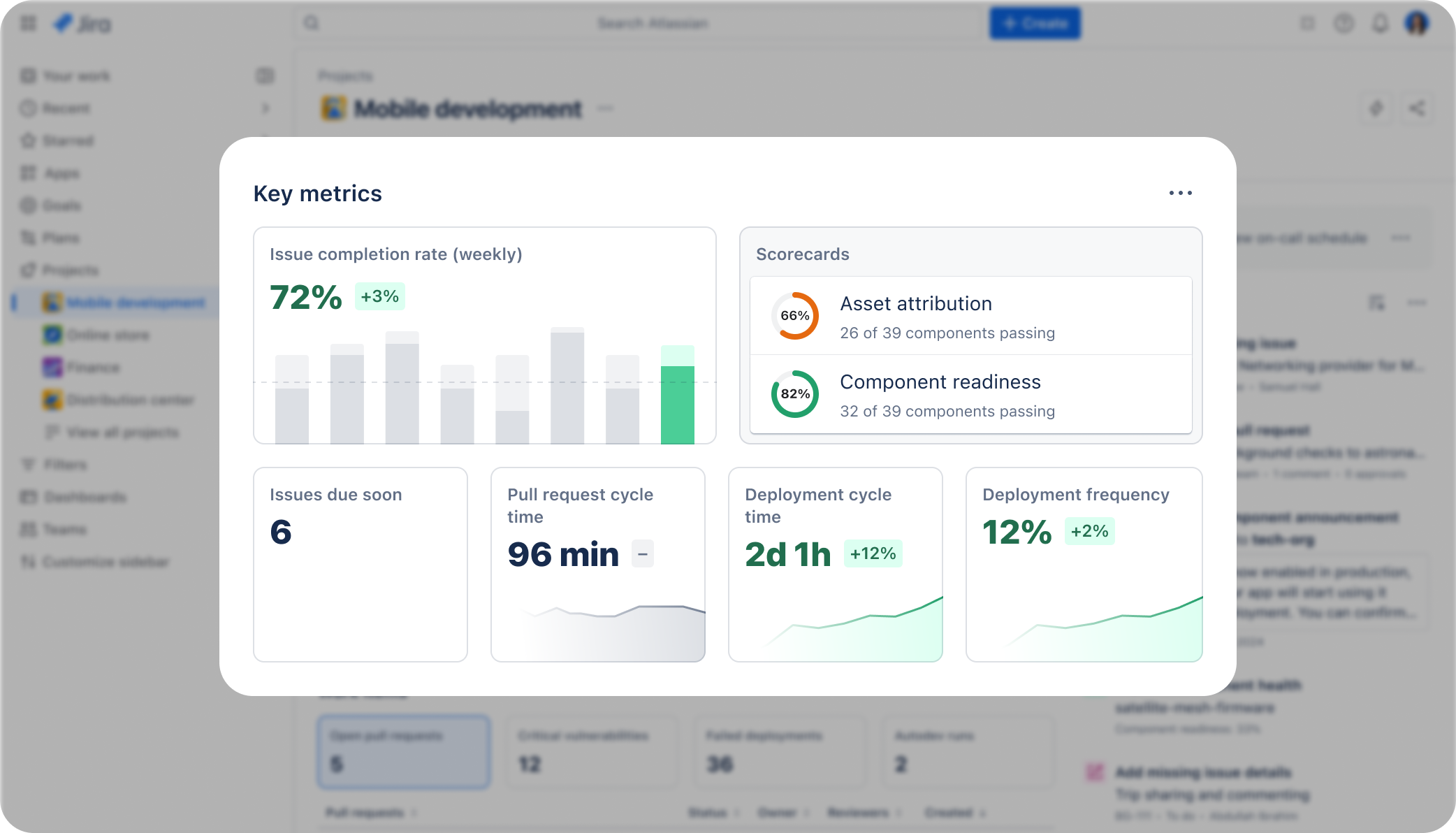Select the Goals icon in the sidebar
The image size is (1456, 833).
point(27,205)
